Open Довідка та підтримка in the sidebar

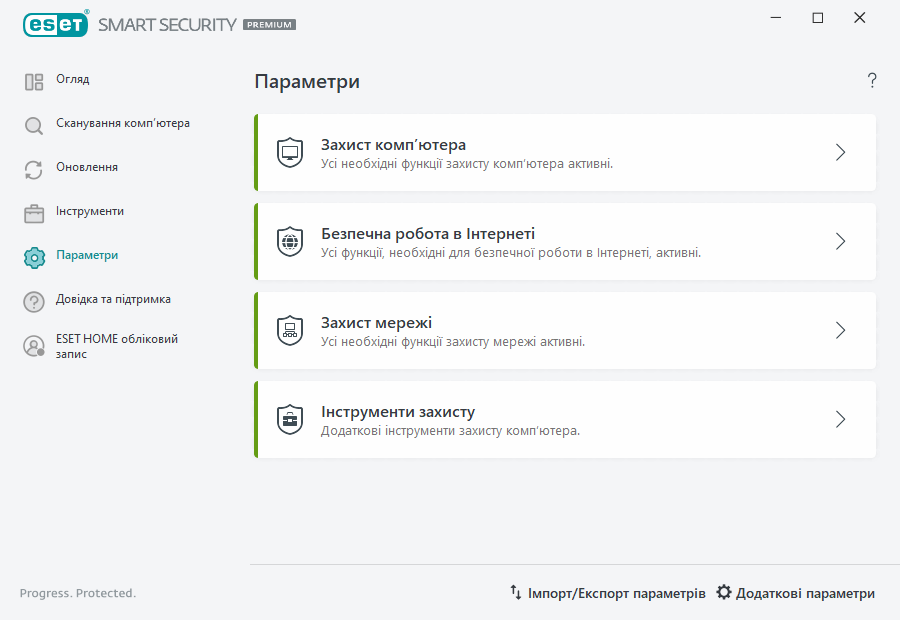pyautogui.click(x=114, y=299)
